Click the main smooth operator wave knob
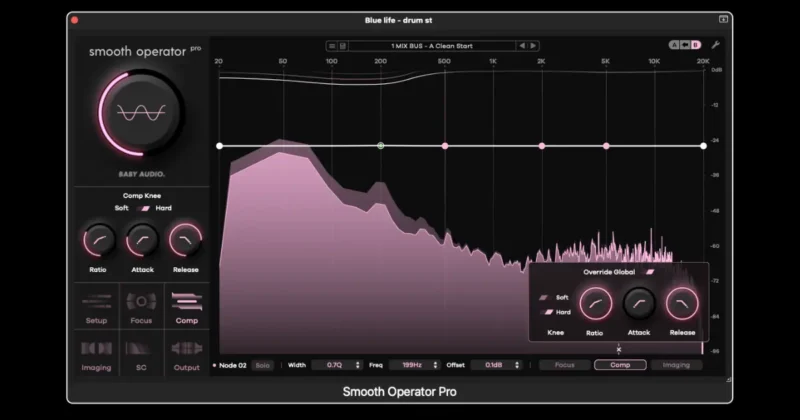The image size is (800, 420). 141,113
